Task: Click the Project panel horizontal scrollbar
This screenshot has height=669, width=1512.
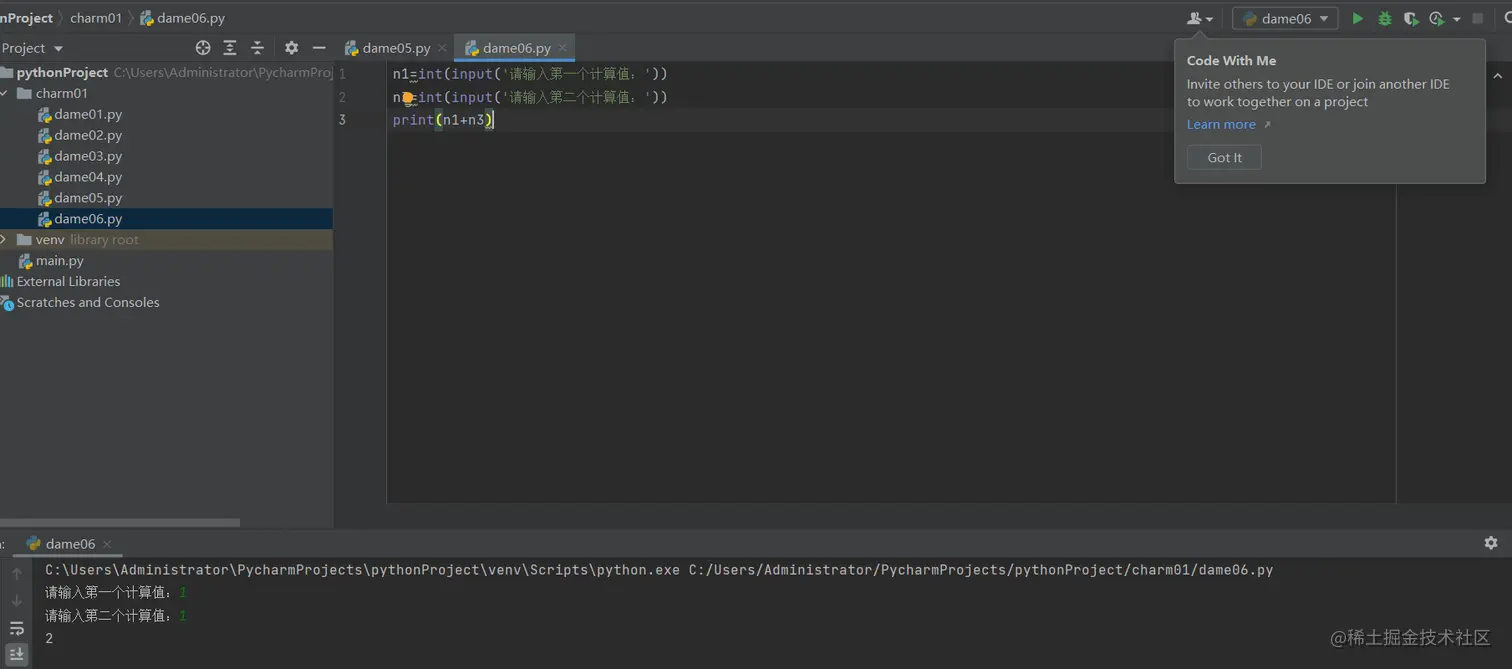Action: (x=120, y=522)
